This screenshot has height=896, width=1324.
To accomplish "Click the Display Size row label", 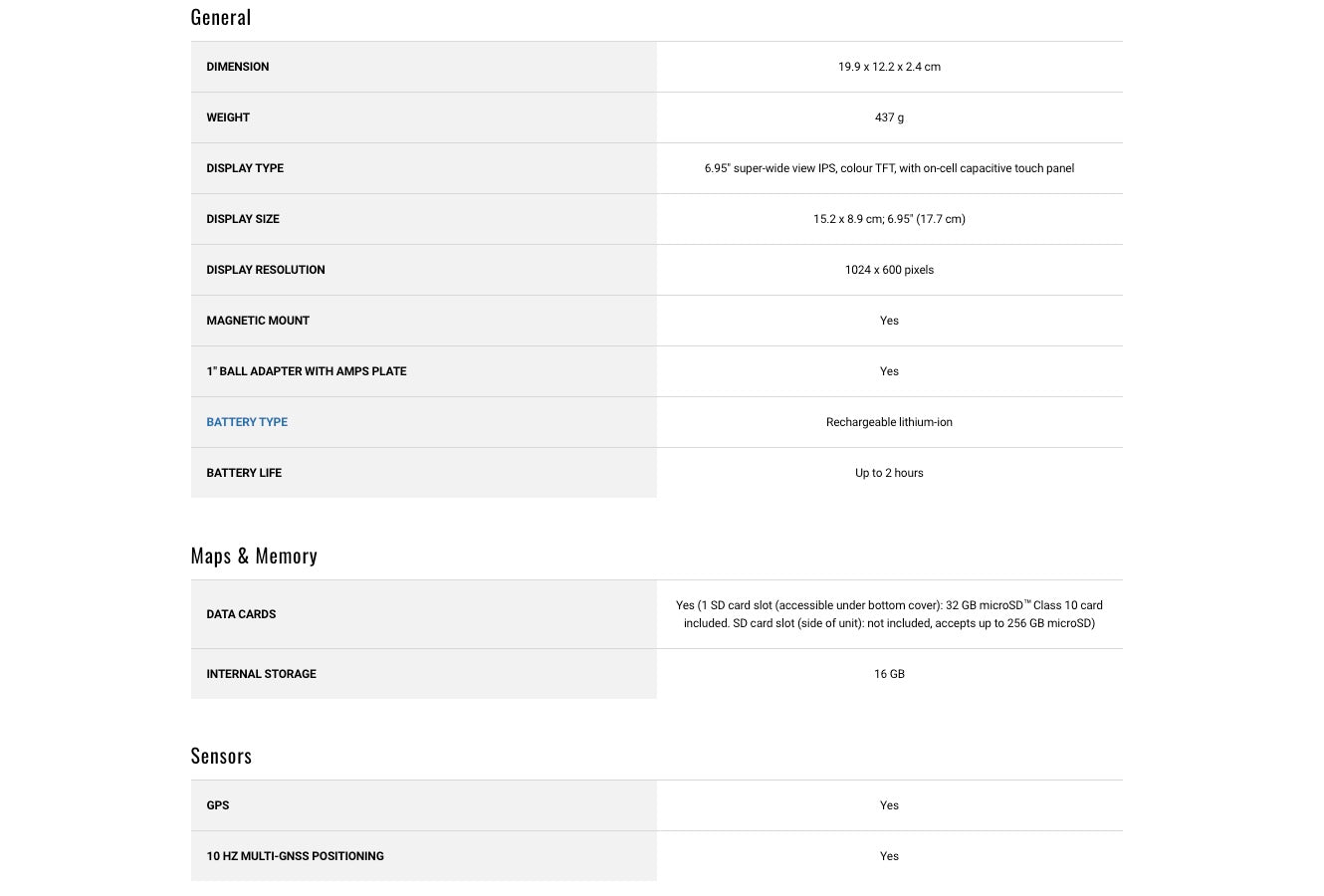I will coord(243,219).
